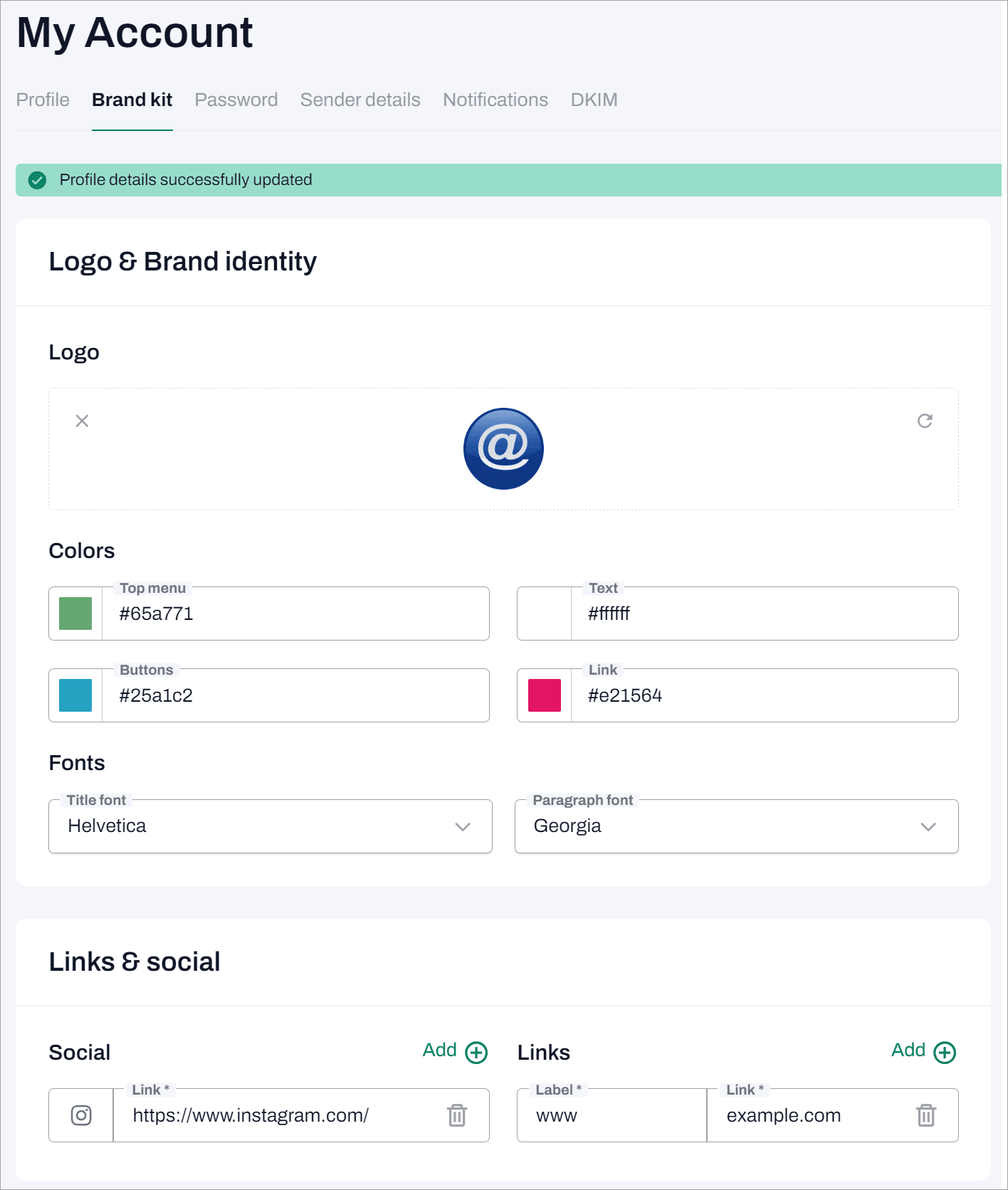
Task: Click the 'Links & social' heading
Action: (x=135, y=962)
